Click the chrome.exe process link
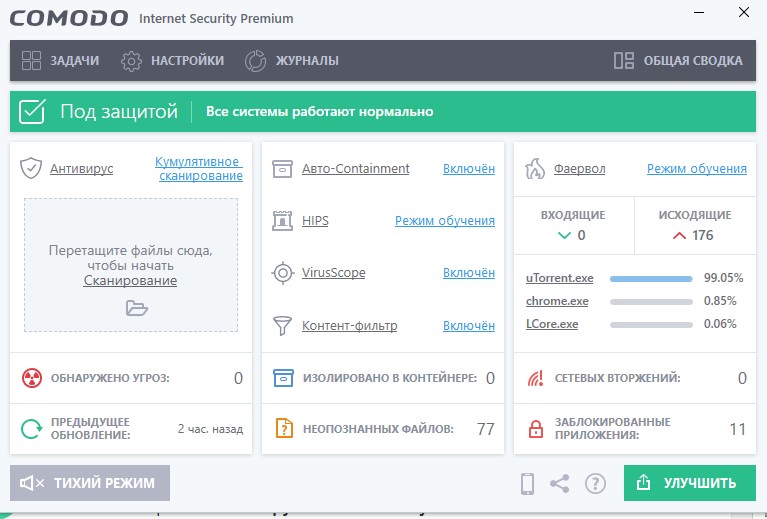This screenshot has height=519, width=767. click(557, 301)
